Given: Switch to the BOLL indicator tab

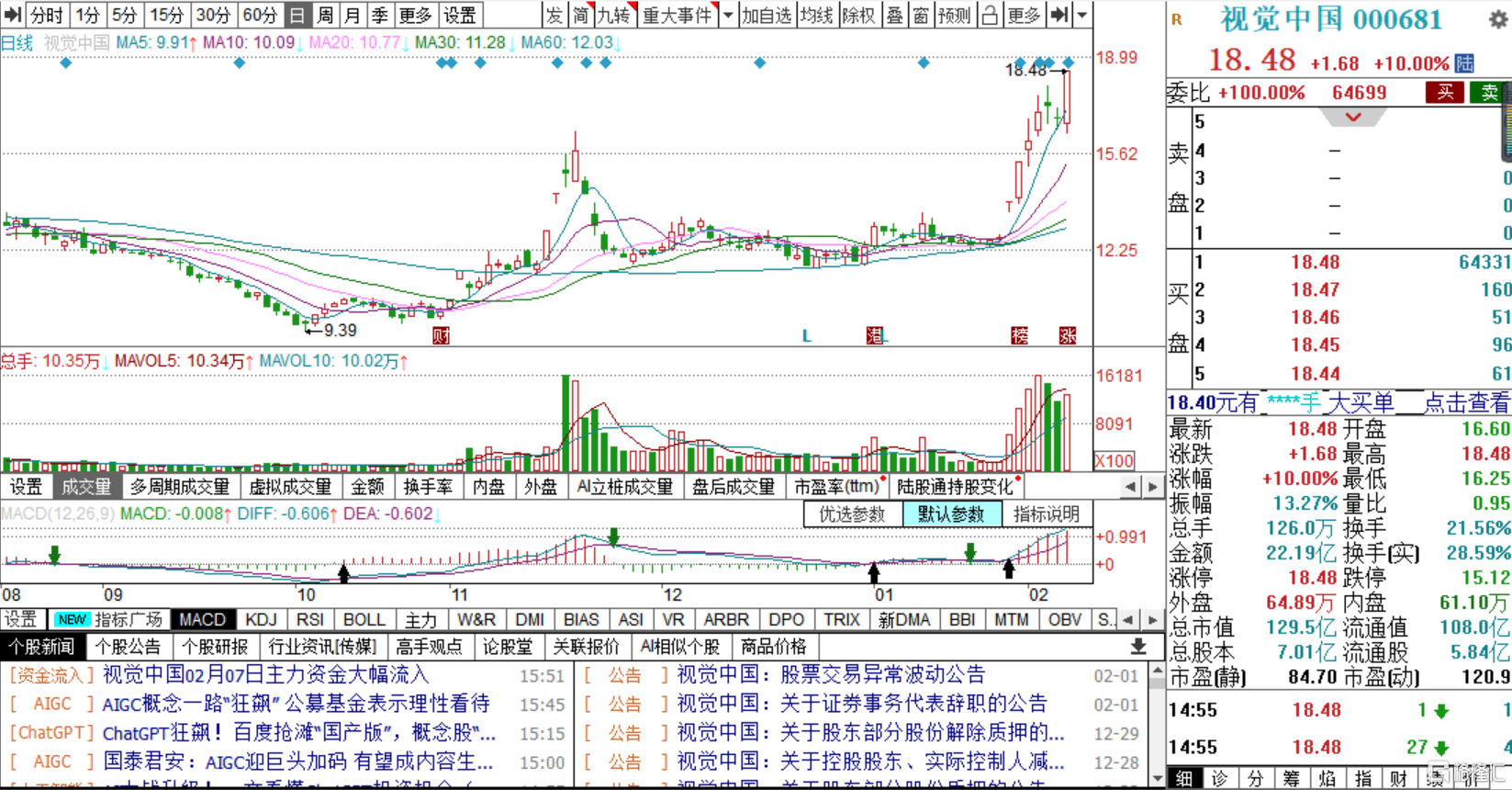Looking at the screenshot, I should 364,620.
